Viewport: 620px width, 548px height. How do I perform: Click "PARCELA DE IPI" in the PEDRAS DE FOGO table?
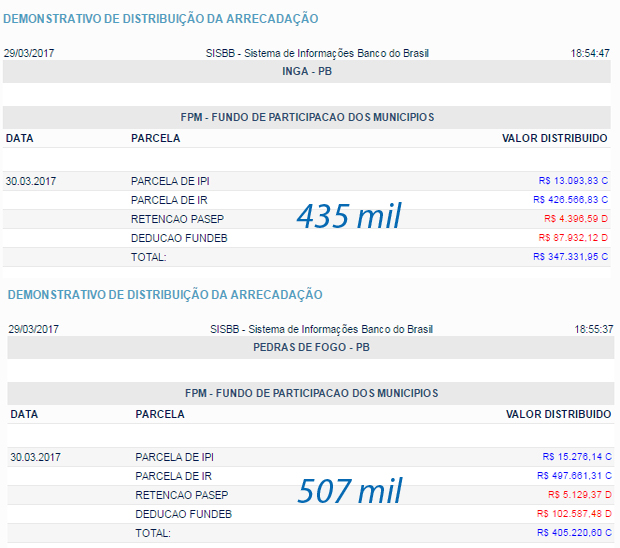174,457
